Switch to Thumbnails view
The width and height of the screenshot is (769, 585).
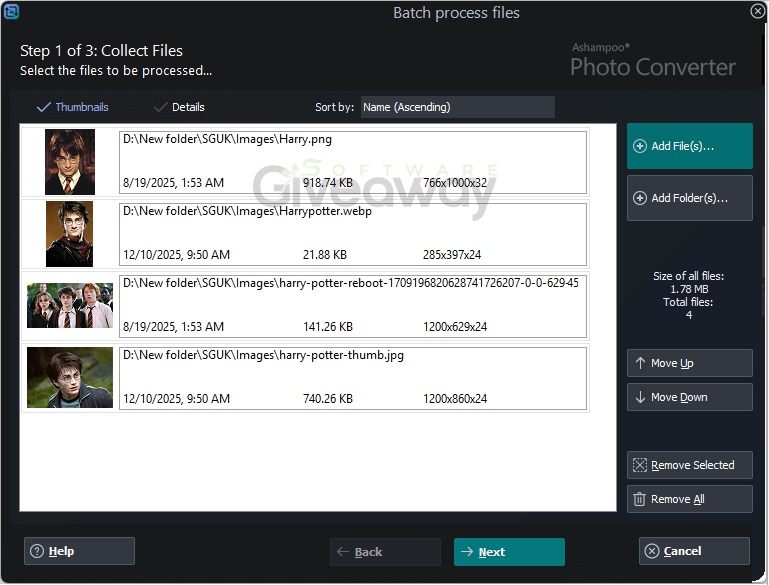point(73,107)
